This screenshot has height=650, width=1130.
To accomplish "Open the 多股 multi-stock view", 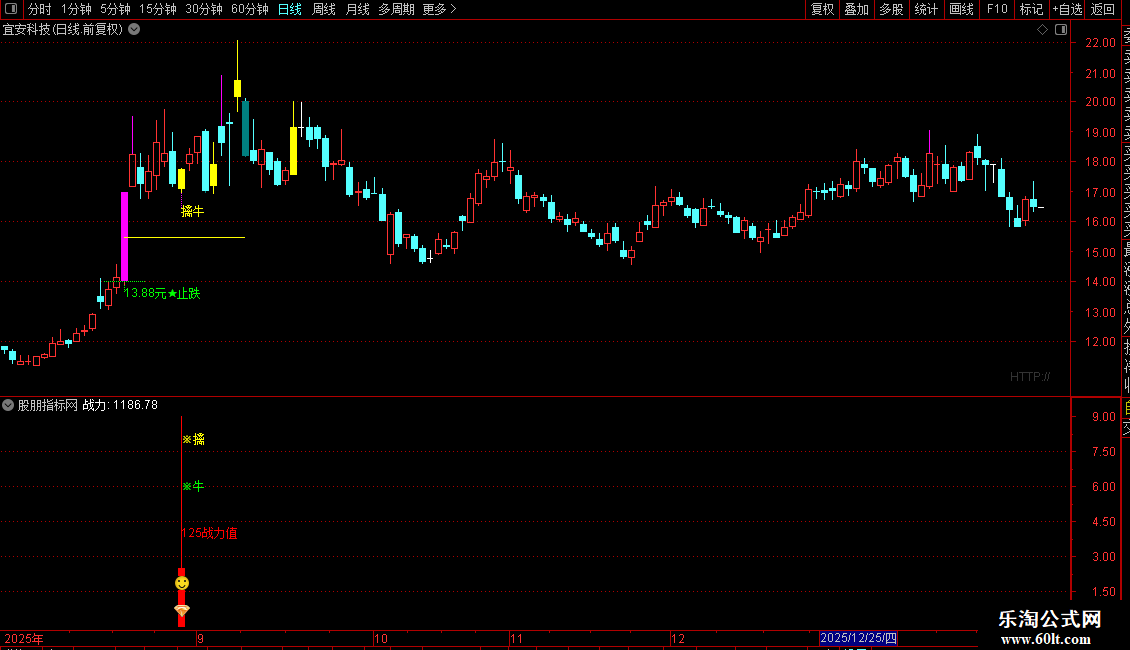I will pos(891,9).
